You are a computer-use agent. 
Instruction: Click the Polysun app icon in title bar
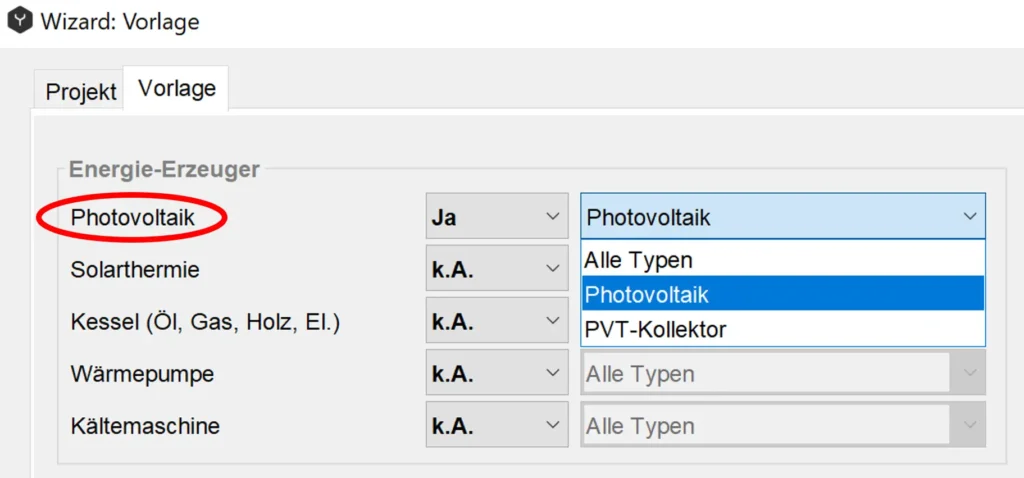[20, 22]
